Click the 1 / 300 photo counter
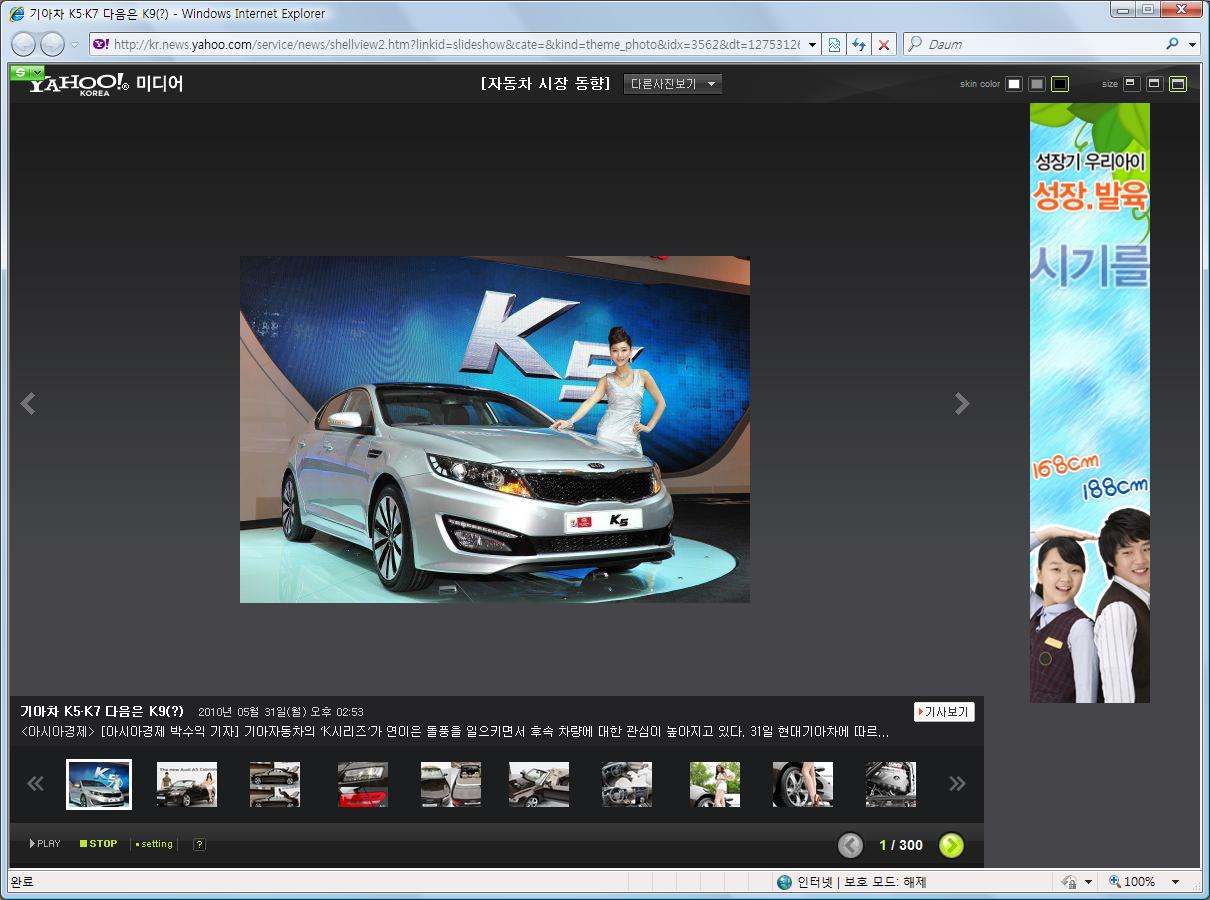Viewport: 1210px width, 900px height. point(901,845)
